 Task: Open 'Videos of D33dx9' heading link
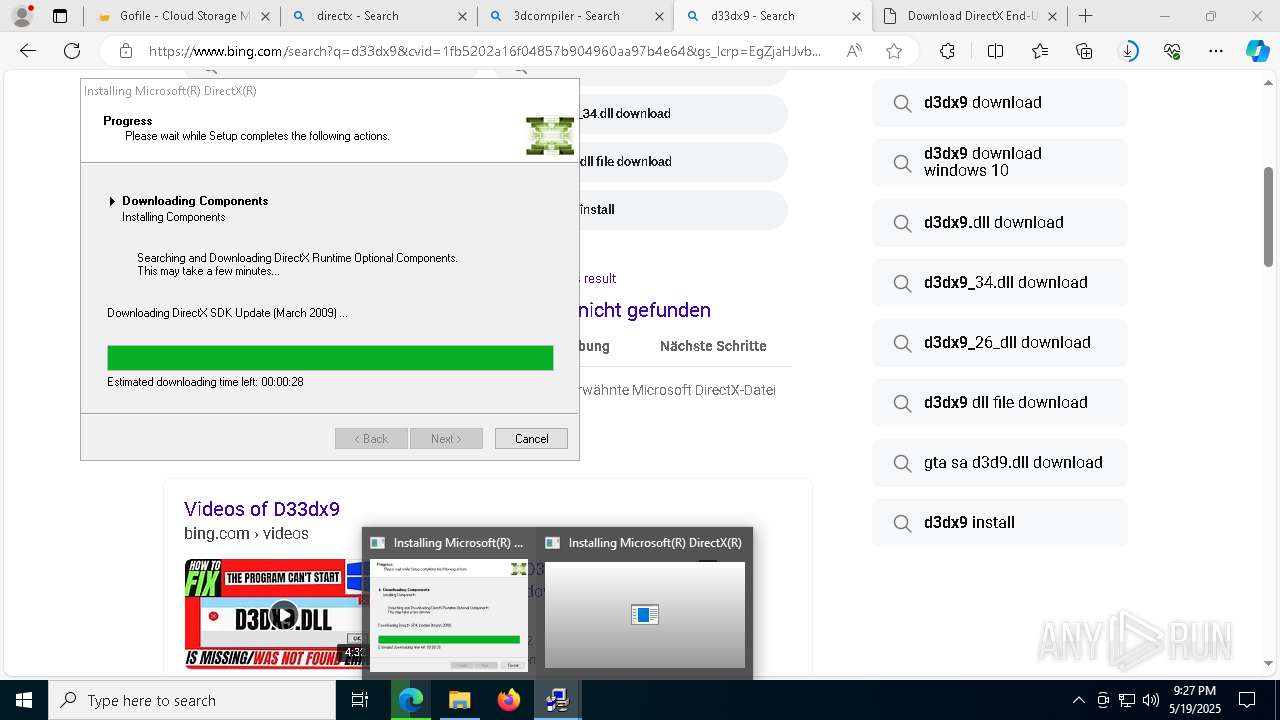(x=262, y=509)
